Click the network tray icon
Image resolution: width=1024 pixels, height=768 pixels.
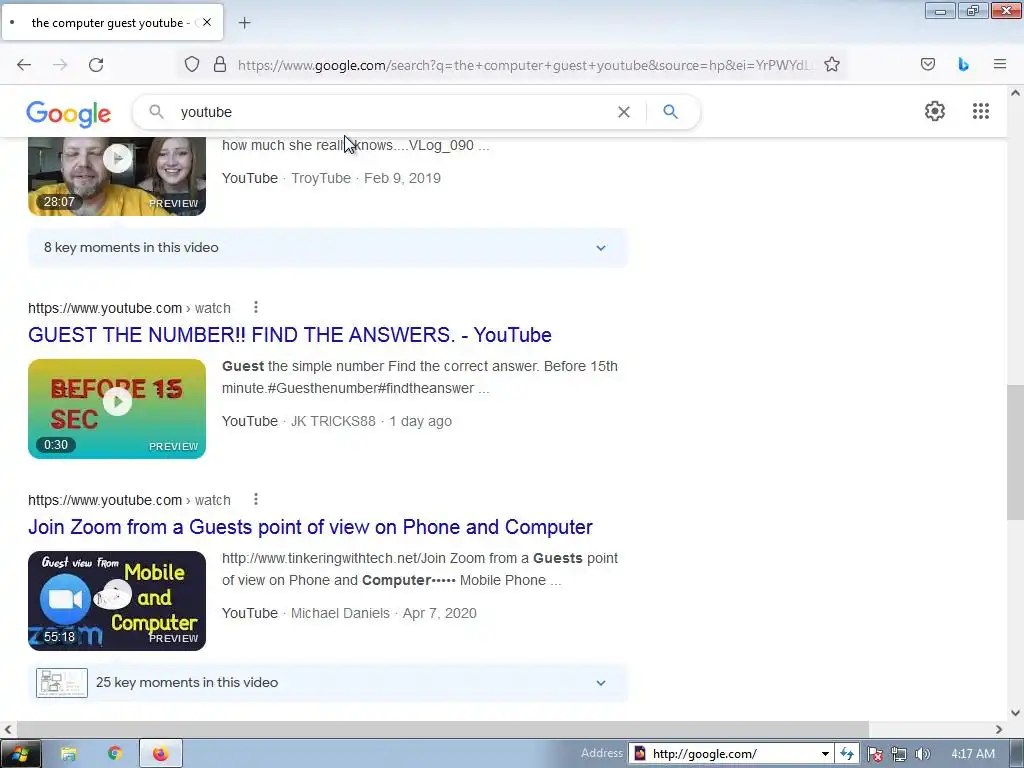899,754
